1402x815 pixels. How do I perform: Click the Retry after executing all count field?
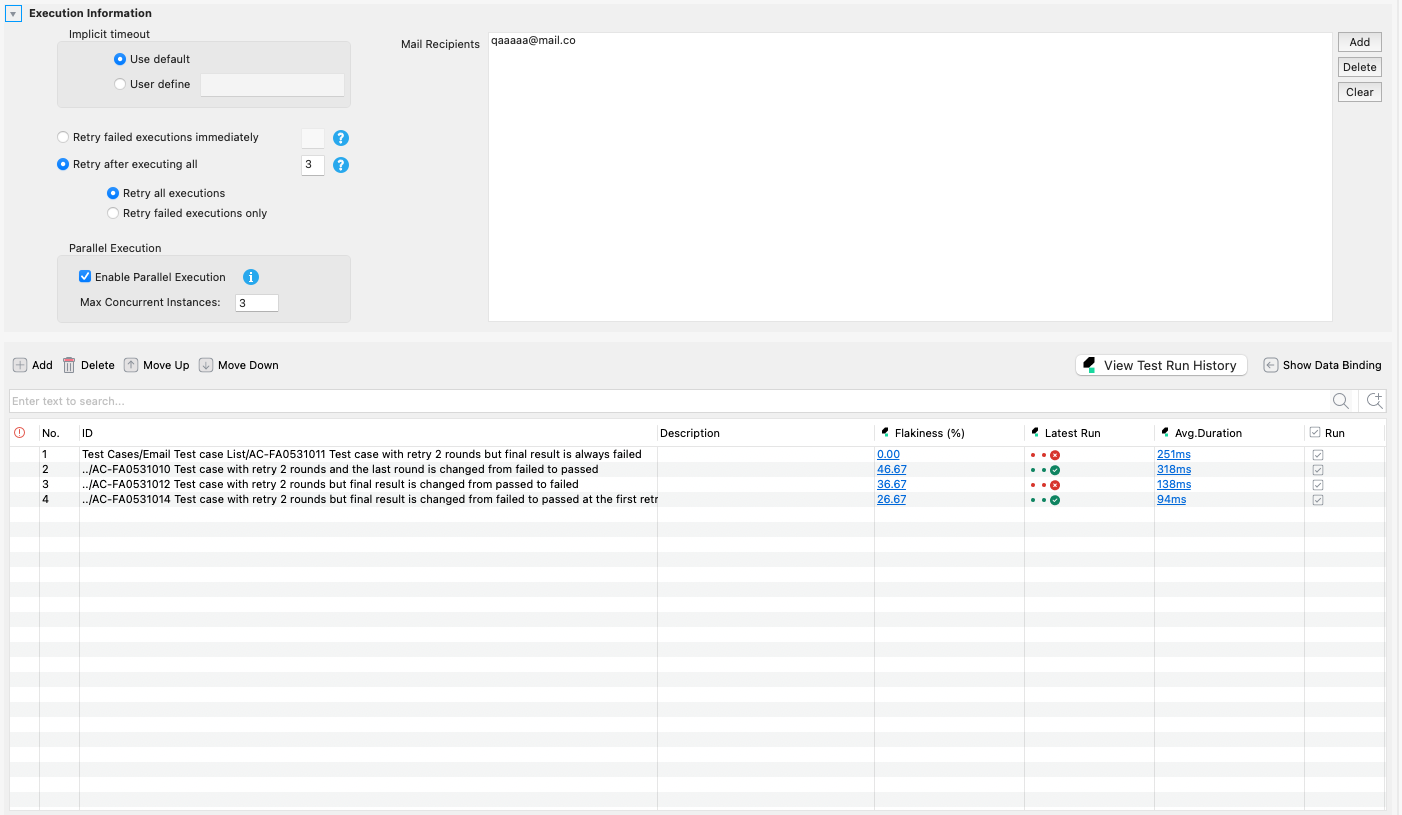[313, 165]
